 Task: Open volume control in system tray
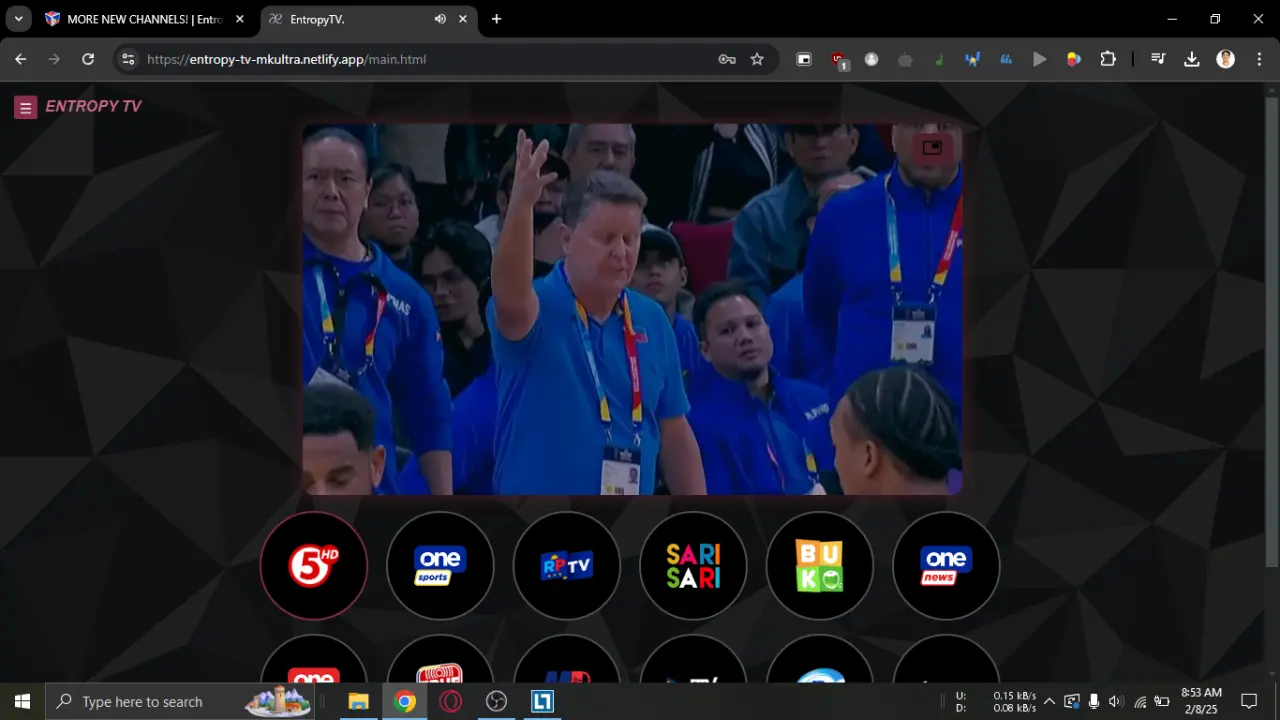(1116, 701)
